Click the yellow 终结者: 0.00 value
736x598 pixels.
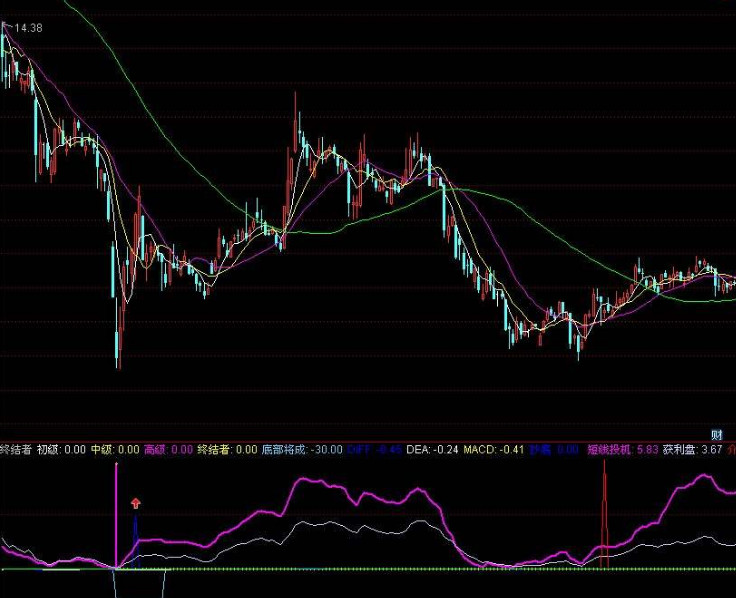[228, 450]
